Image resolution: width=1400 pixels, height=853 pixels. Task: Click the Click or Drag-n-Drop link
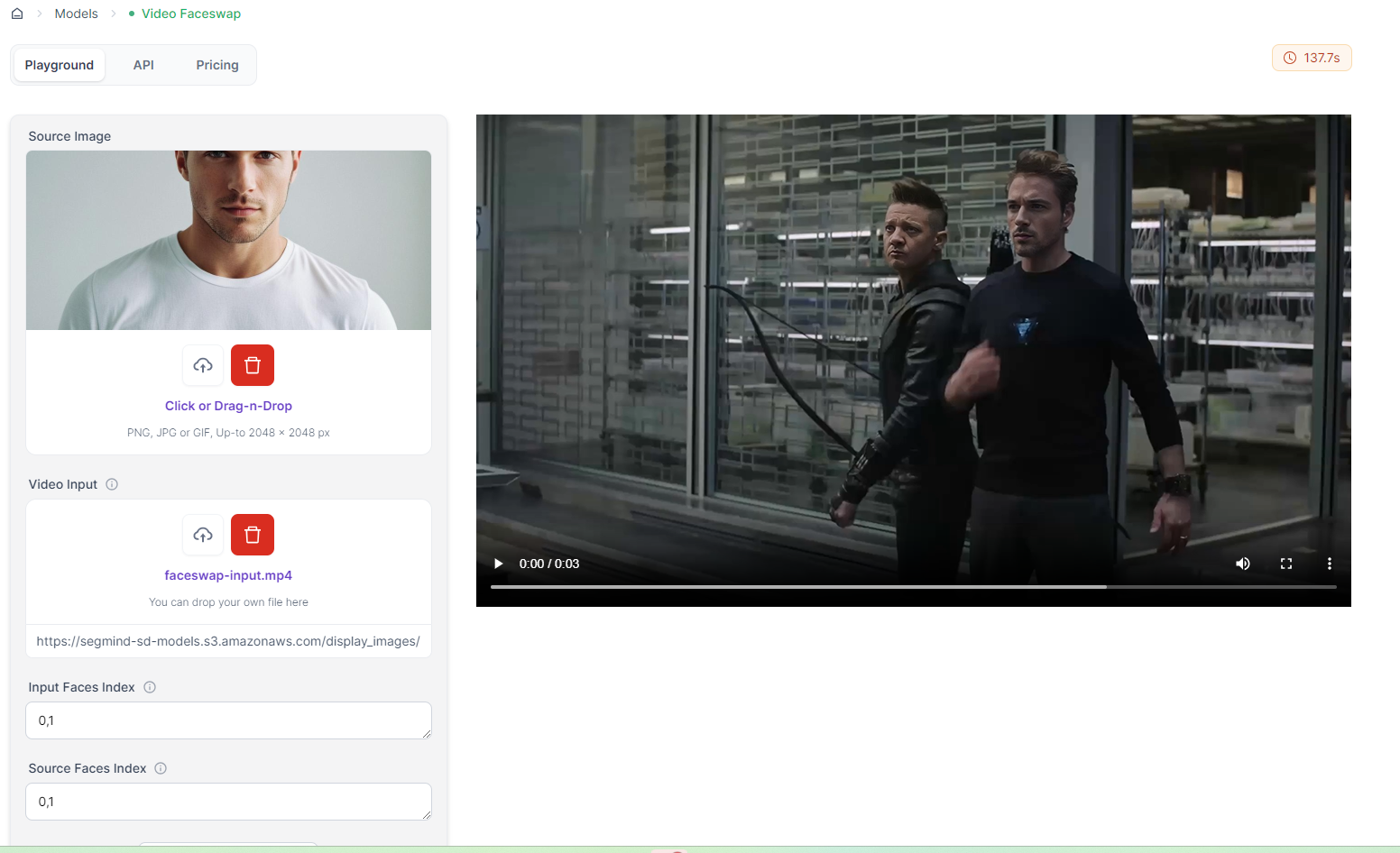228,406
